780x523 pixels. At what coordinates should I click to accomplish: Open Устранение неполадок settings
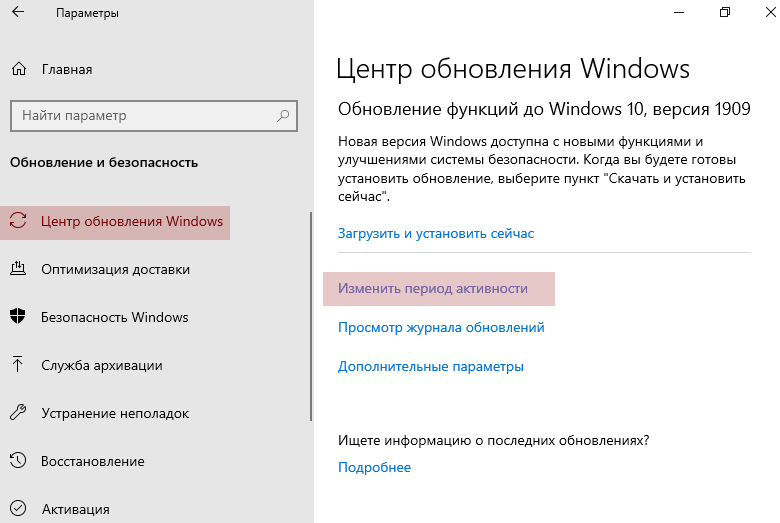pyautogui.click(x=115, y=413)
